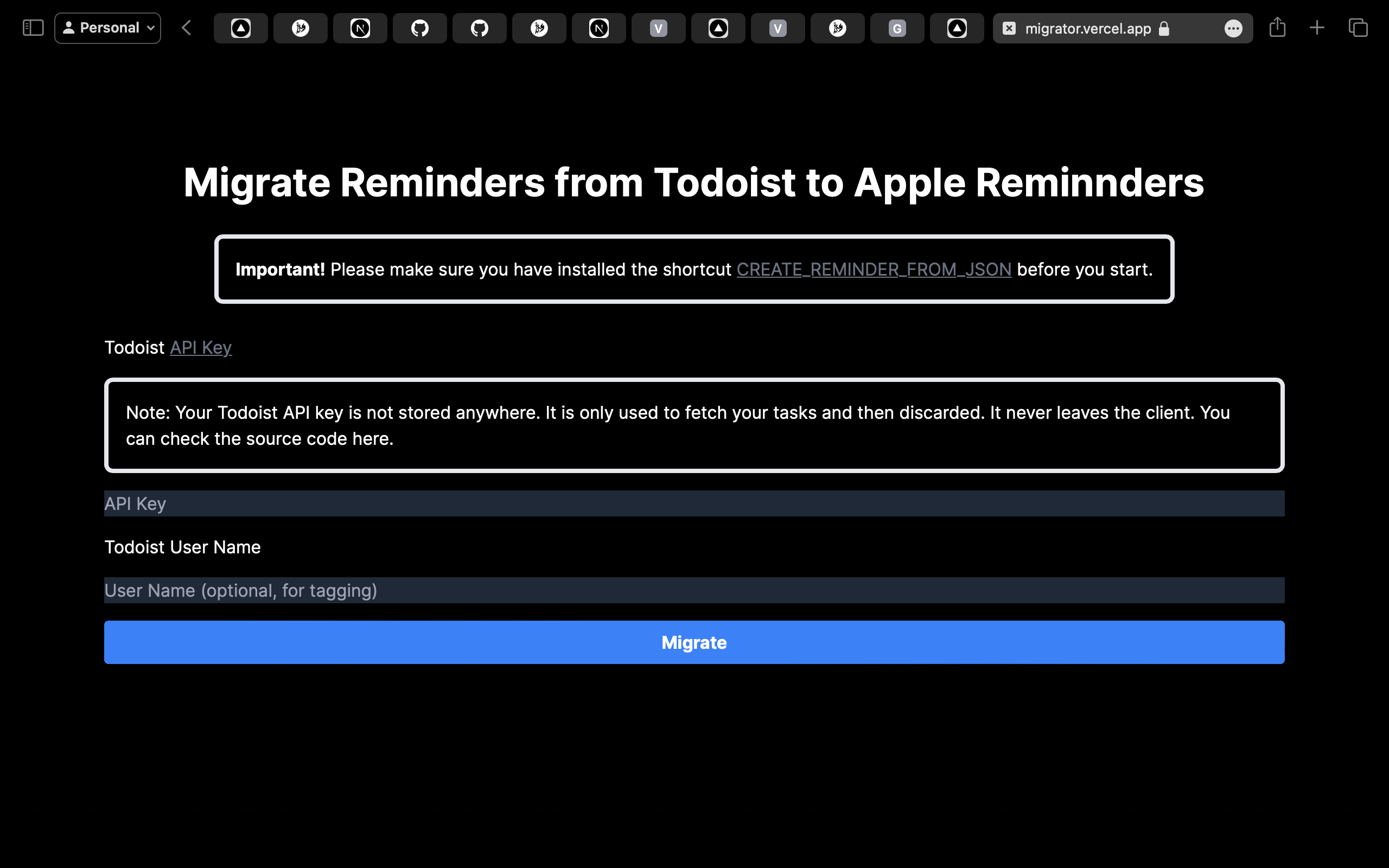Open the V pinned tab

[658, 28]
